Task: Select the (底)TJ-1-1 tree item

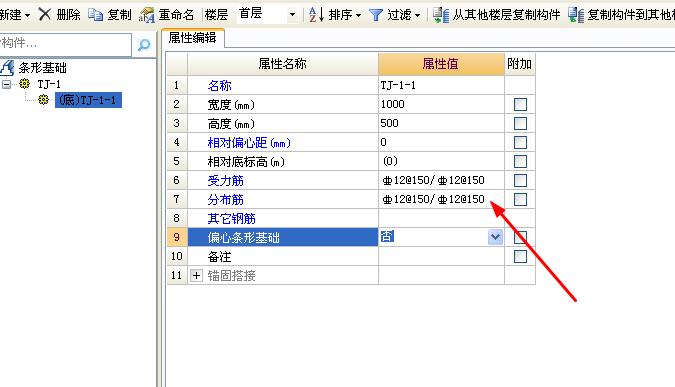Action: (88, 100)
